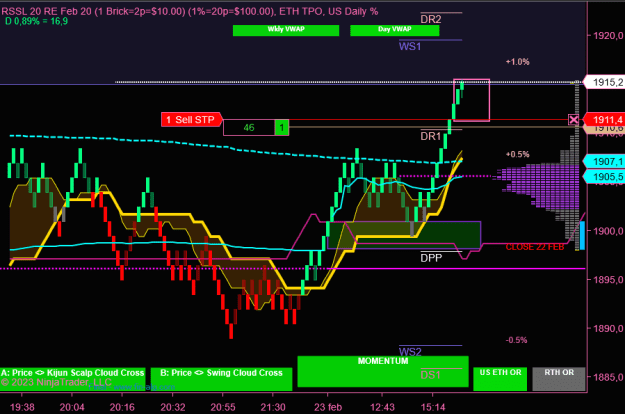
Task: Click the Wkly VWAP green button
Action: click(286, 30)
